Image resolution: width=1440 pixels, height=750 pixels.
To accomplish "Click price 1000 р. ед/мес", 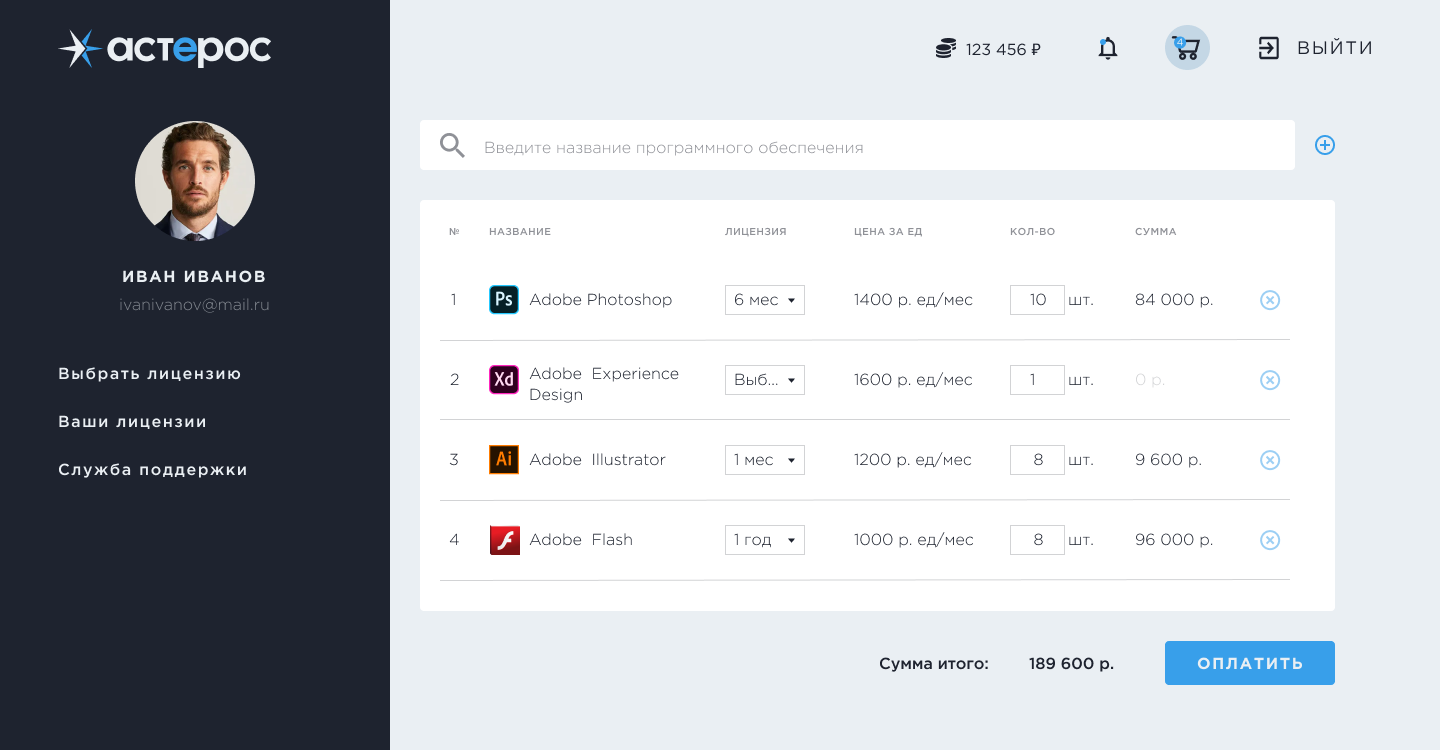I will [913, 540].
